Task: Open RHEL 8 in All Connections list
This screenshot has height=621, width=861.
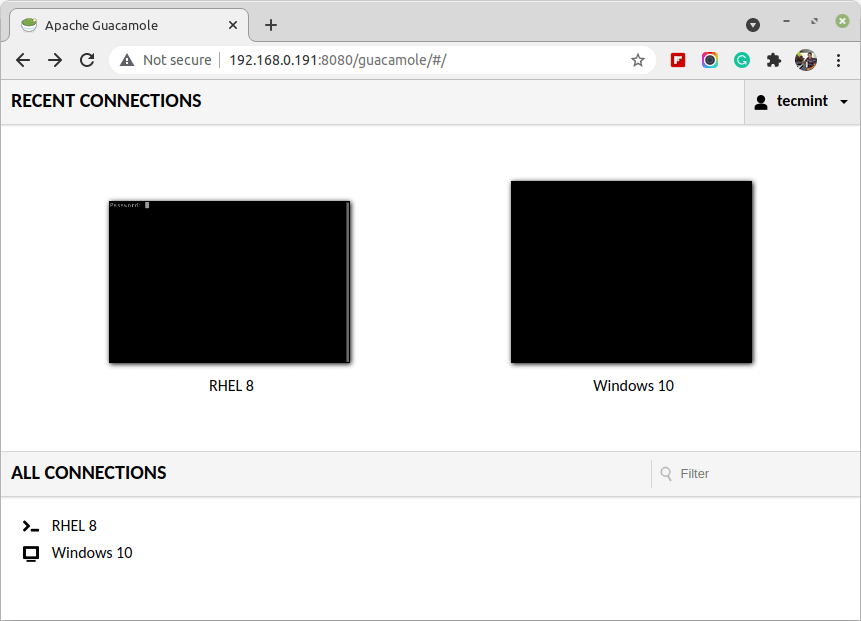Action: pyautogui.click(x=74, y=526)
